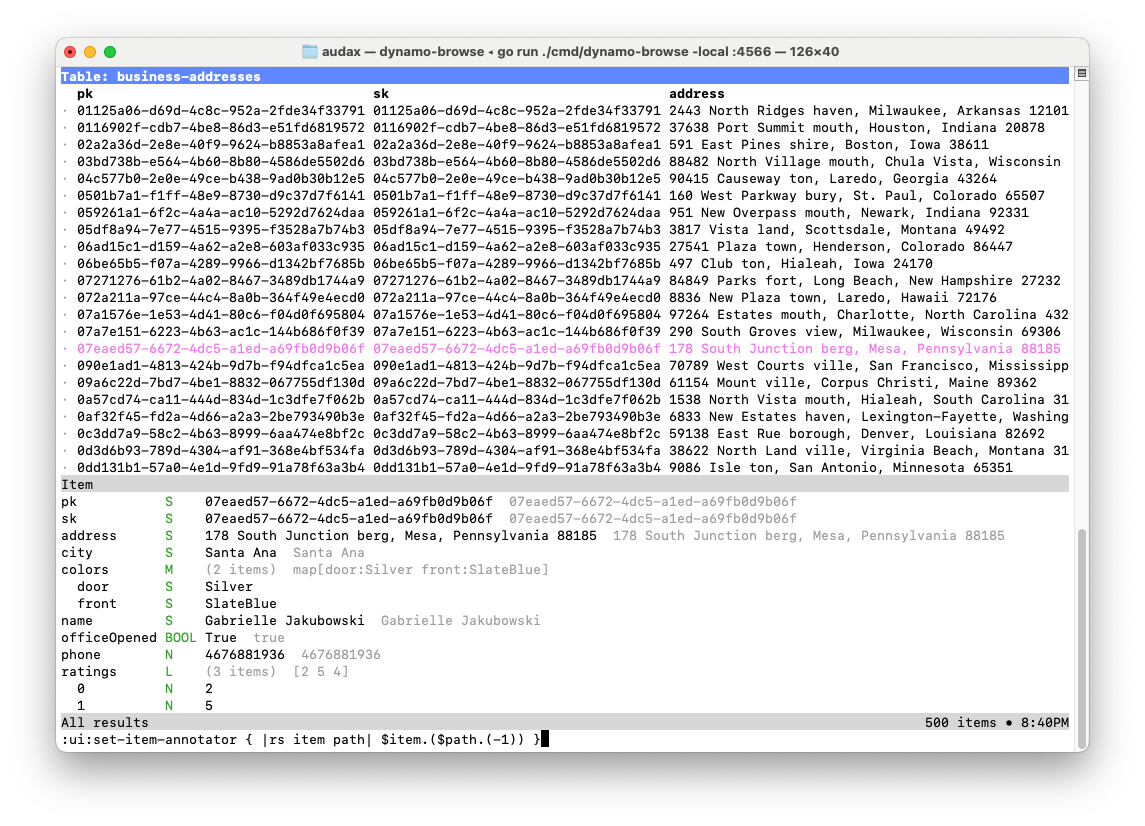Click the name value Gabrielle Jakubowski
The height and width of the screenshot is (826, 1145).
(284, 621)
